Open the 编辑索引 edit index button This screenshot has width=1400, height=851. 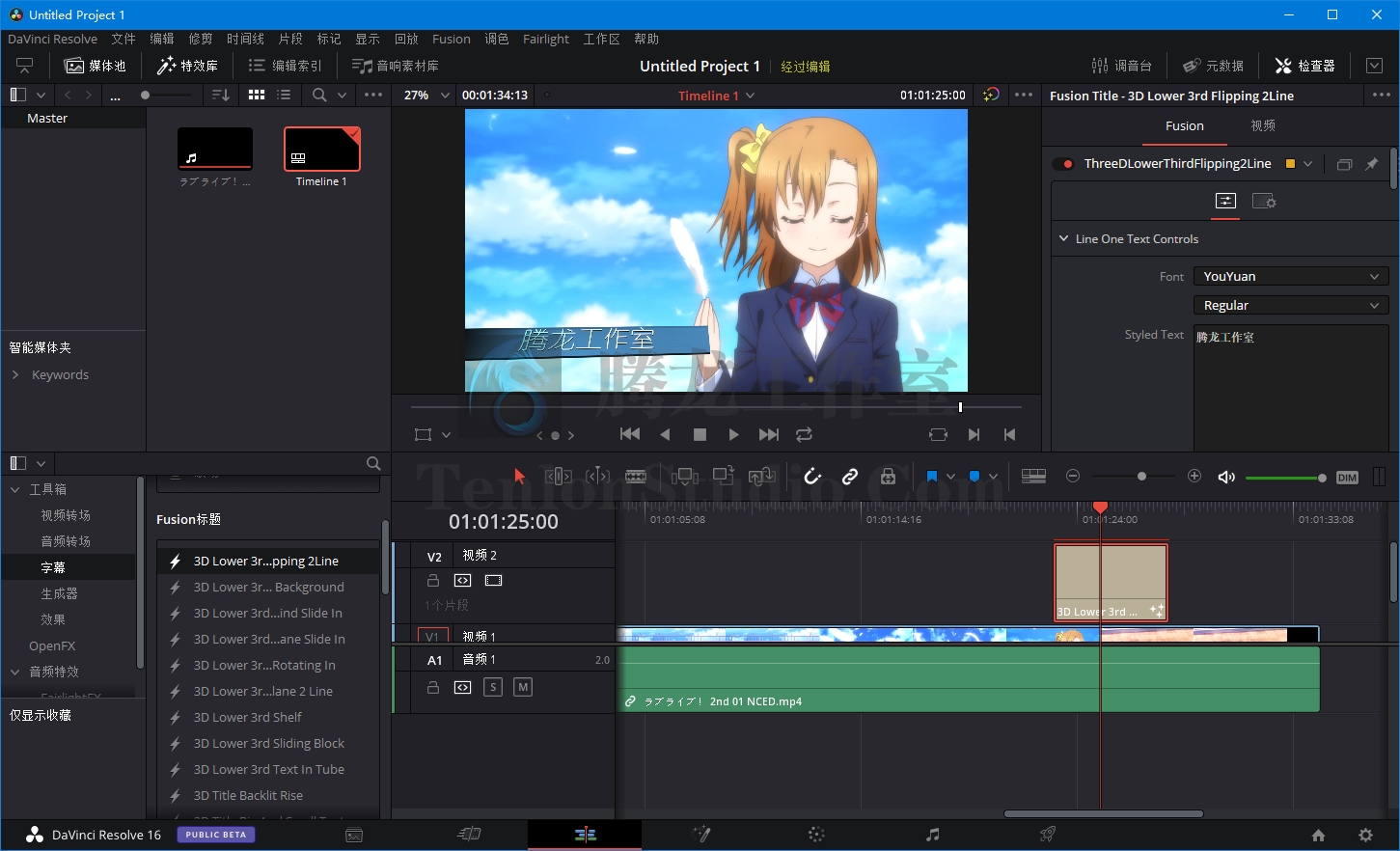point(286,66)
